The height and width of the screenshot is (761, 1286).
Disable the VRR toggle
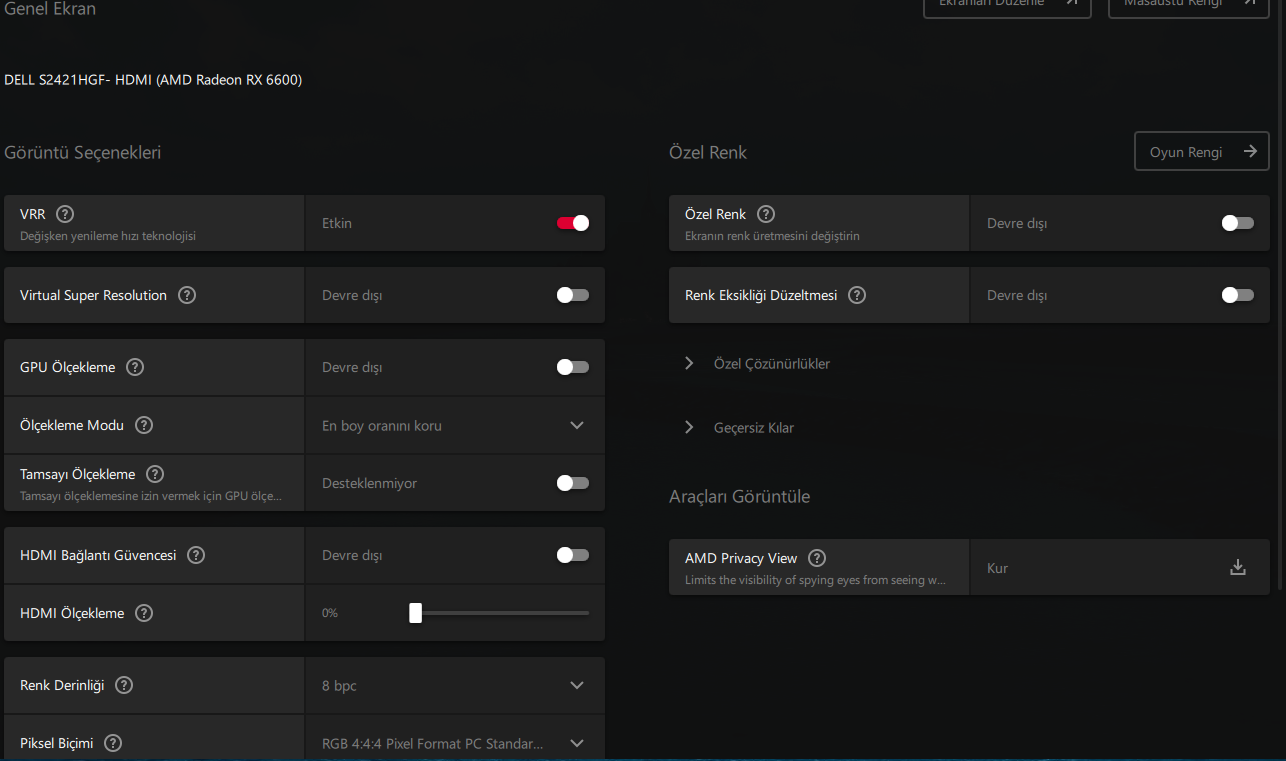[573, 223]
